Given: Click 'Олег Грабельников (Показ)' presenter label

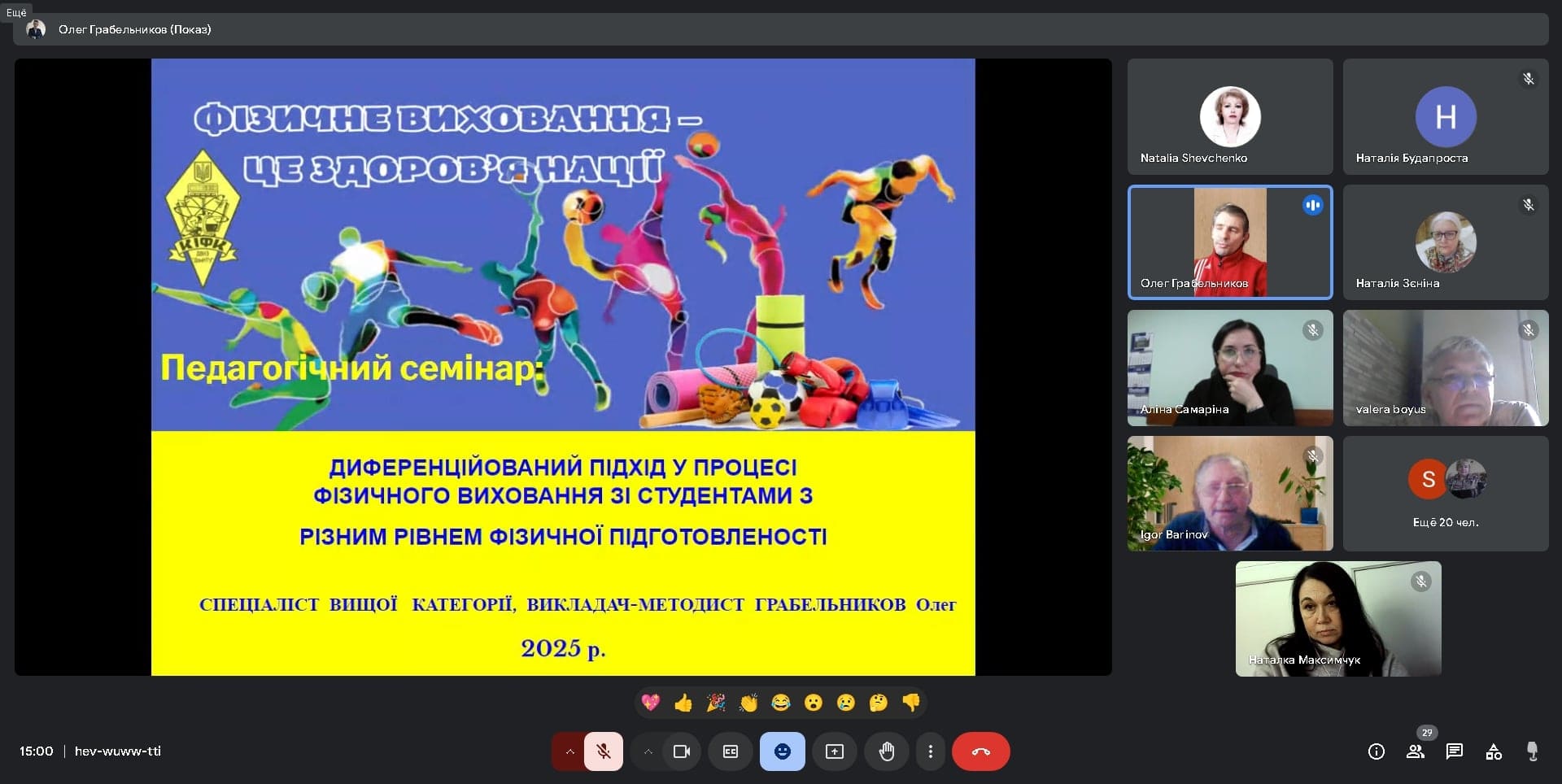Looking at the screenshot, I should pyautogui.click(x=135, y=29).
